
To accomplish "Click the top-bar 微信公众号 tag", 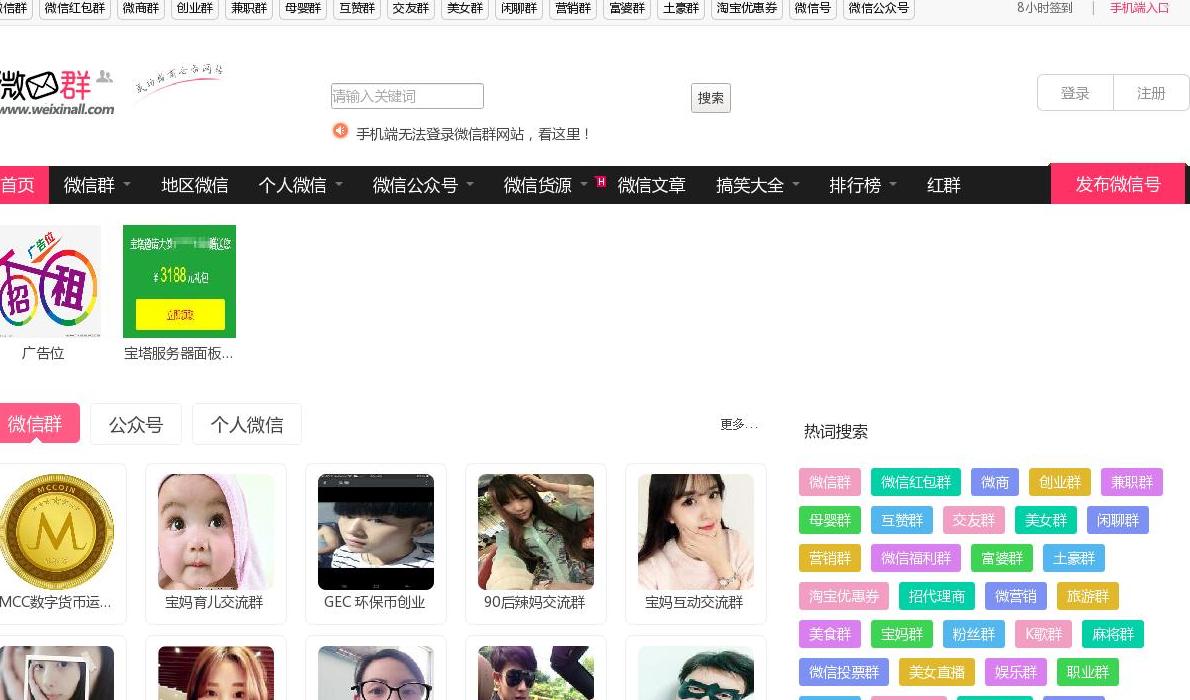I will [x=878, y=8].
